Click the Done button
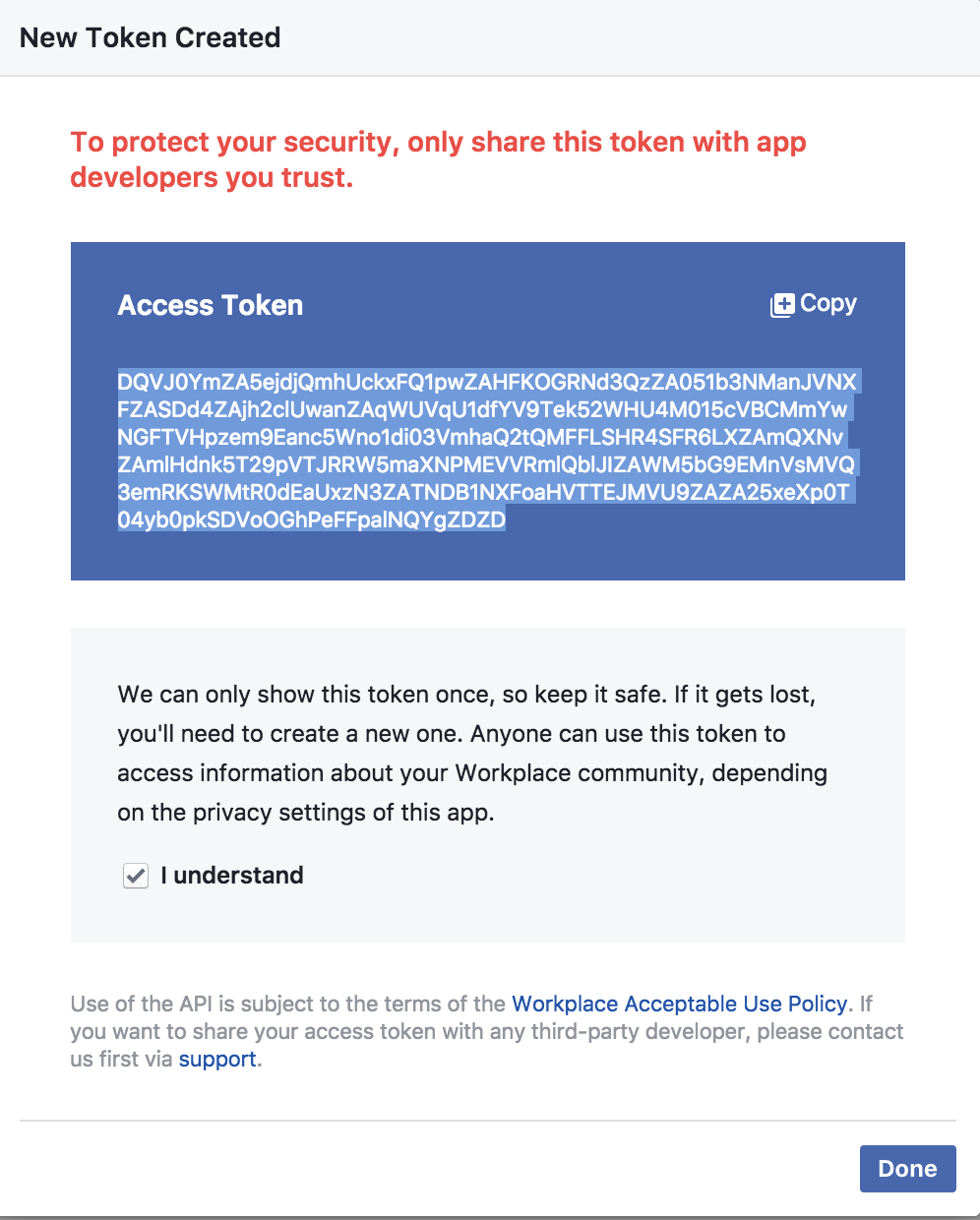 tap(907, 1169)
